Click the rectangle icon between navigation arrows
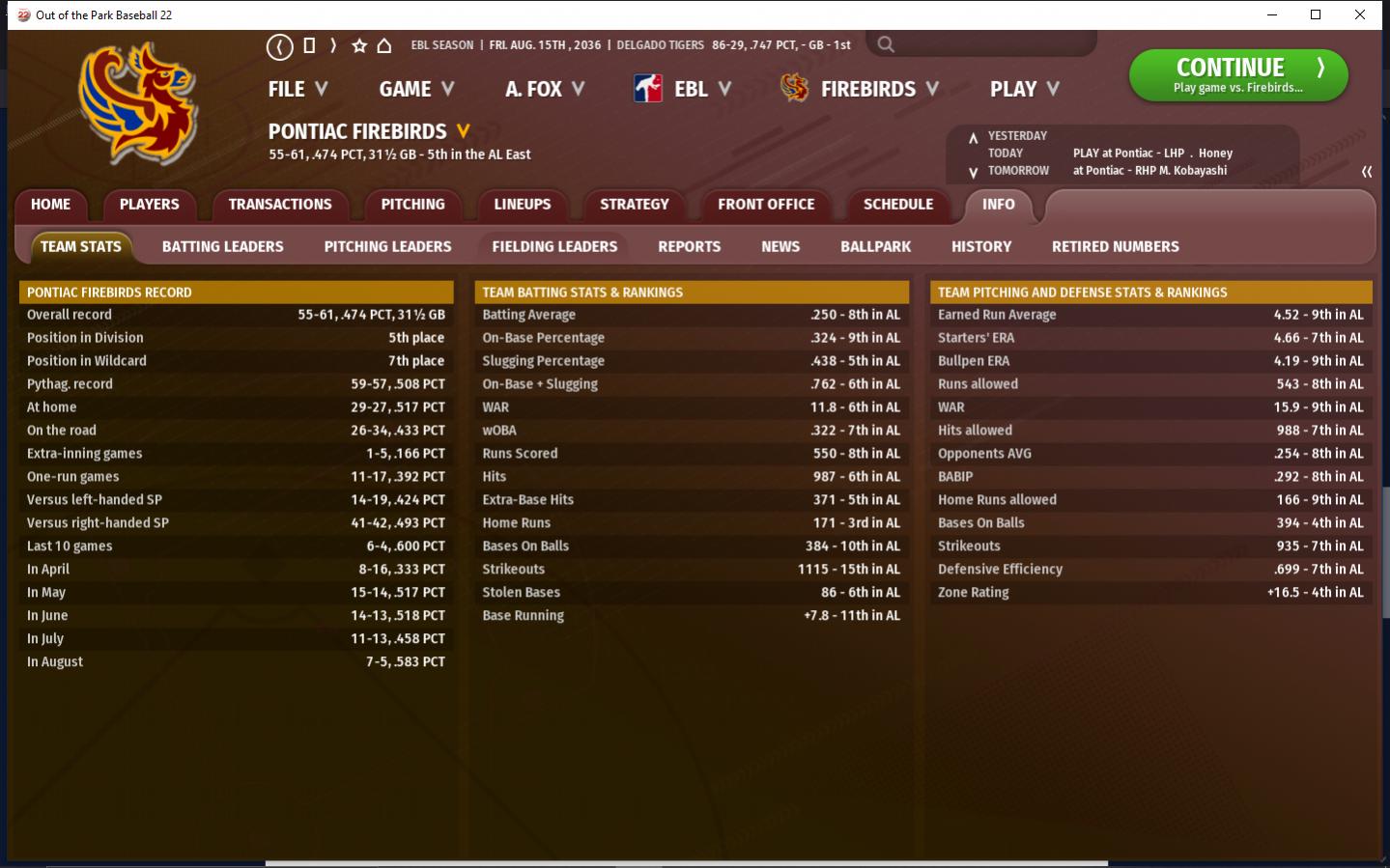This screenshot has height=868, width=1390. [309, 45]
